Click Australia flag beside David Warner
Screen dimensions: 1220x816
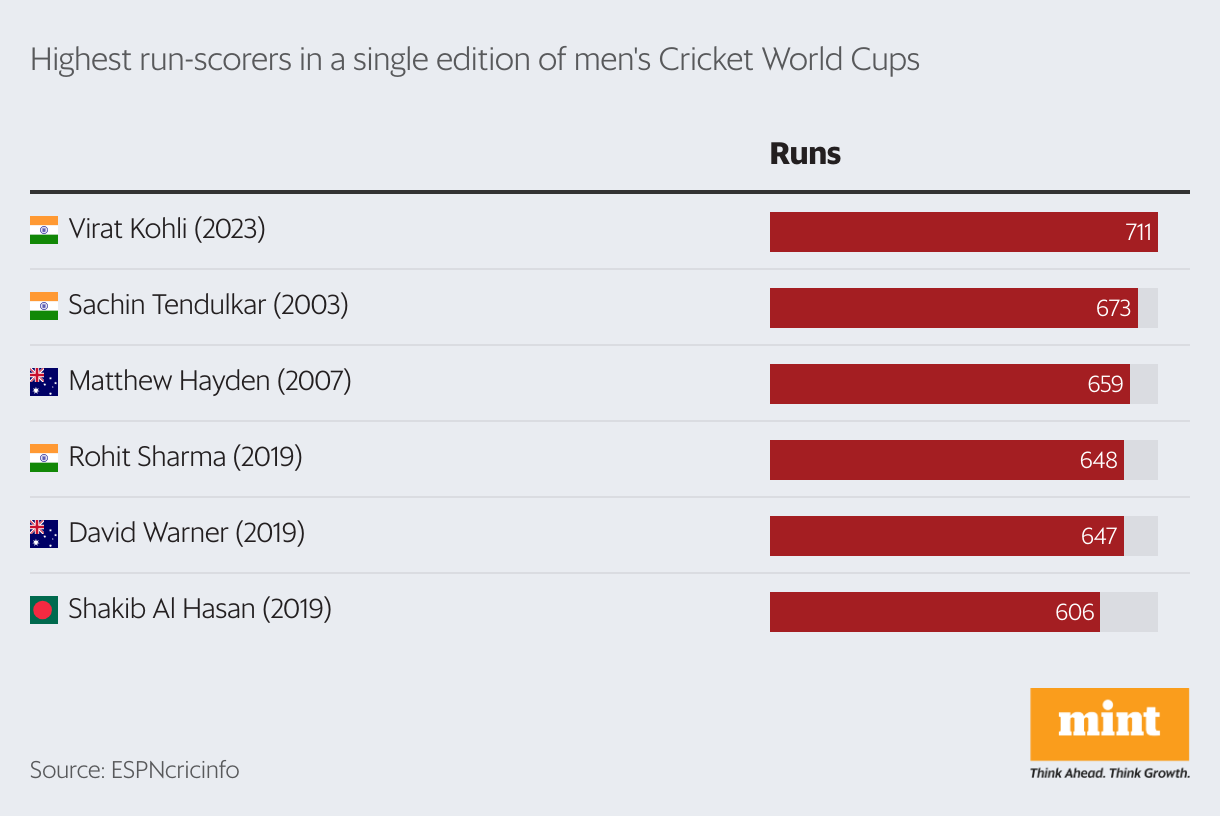(44, 534)
